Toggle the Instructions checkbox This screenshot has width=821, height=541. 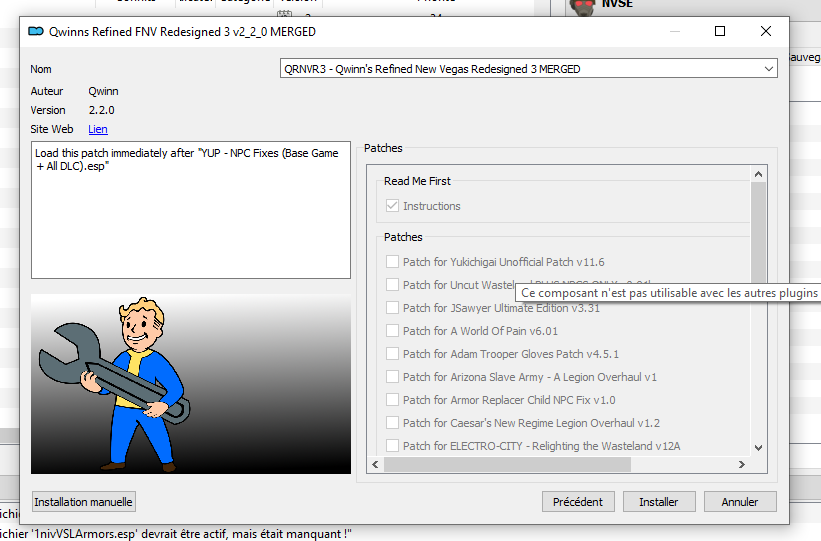(x=392, y=206)
